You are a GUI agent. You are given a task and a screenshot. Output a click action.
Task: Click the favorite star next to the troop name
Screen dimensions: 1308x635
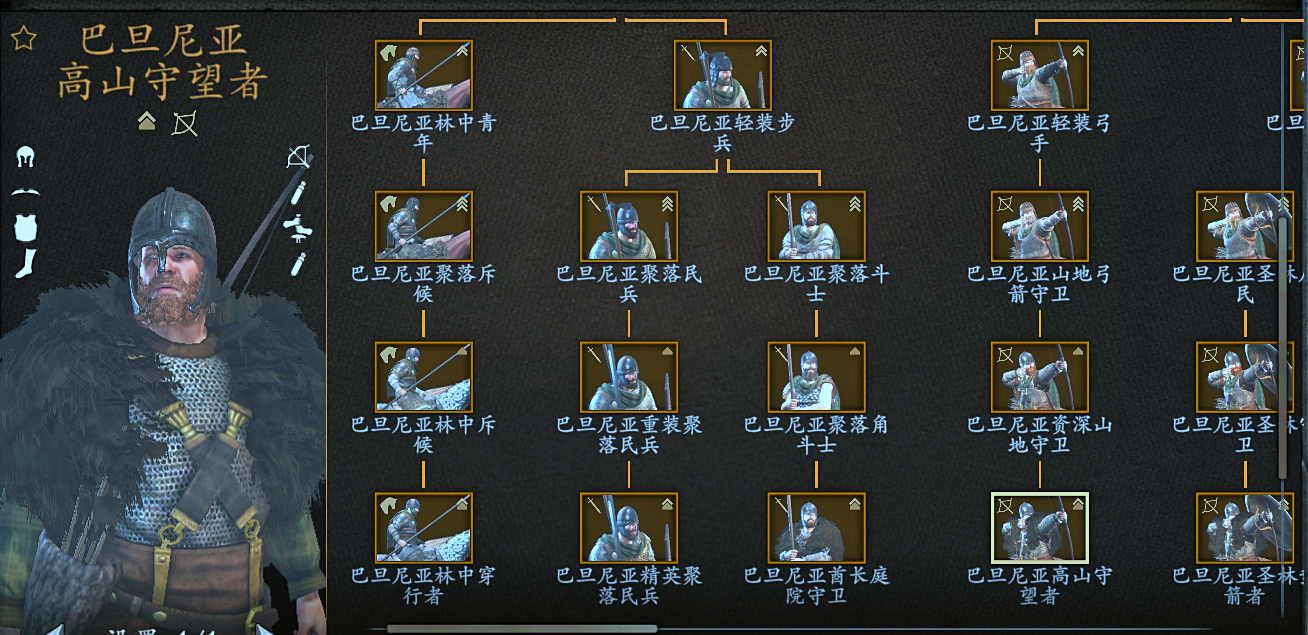coord(24,38)
